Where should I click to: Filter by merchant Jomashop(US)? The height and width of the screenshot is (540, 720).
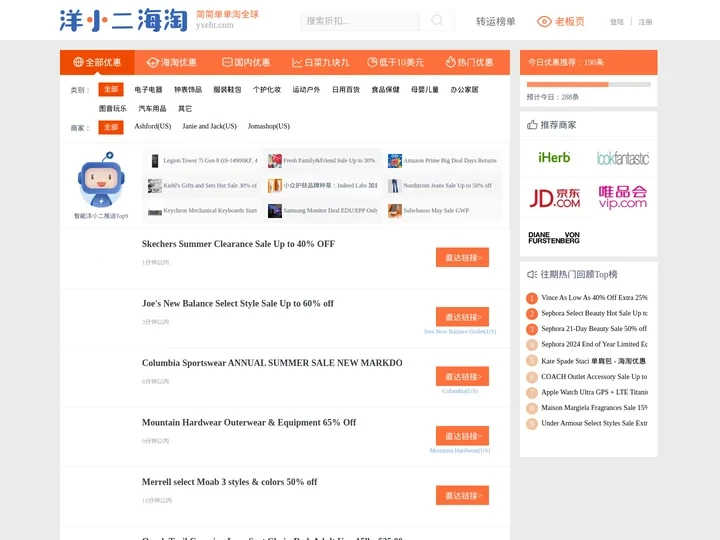click(x=269, y=126)
